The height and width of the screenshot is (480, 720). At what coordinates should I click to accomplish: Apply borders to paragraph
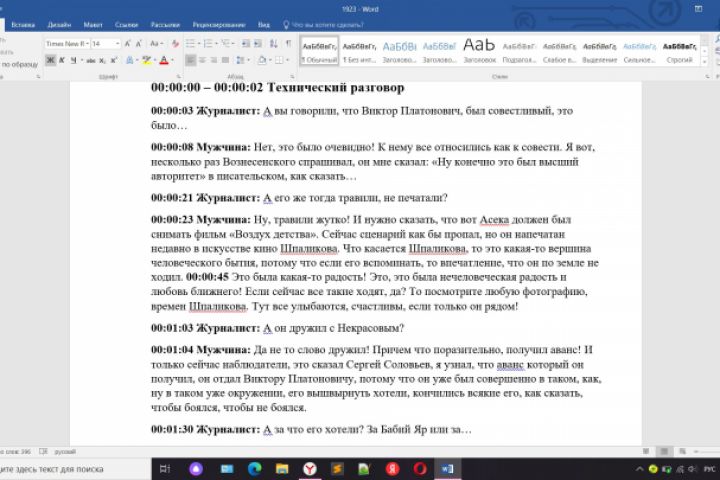(x=279, y=60)
